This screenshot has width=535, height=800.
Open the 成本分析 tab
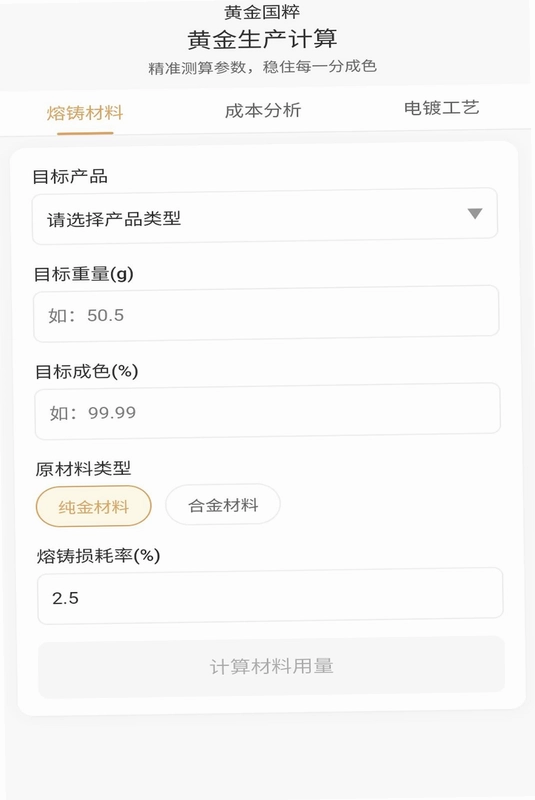coord(263,110)
